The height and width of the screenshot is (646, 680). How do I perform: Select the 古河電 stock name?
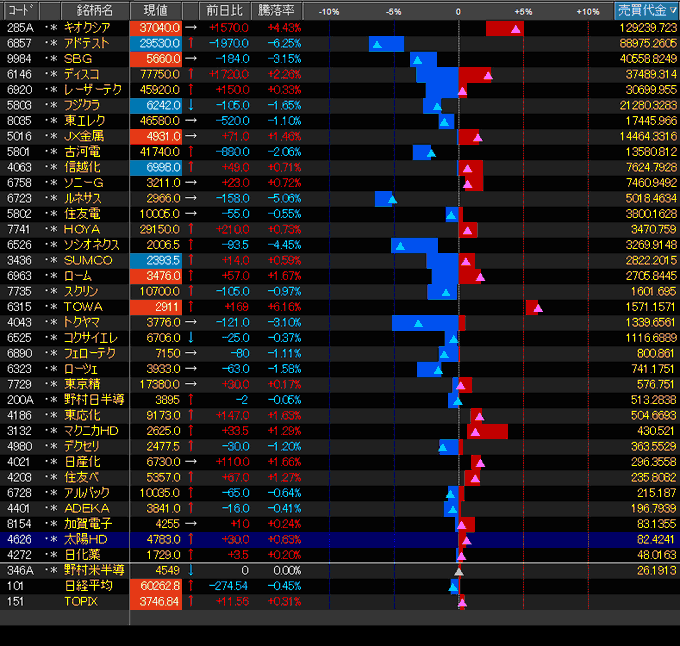click(x=82, y=152)
